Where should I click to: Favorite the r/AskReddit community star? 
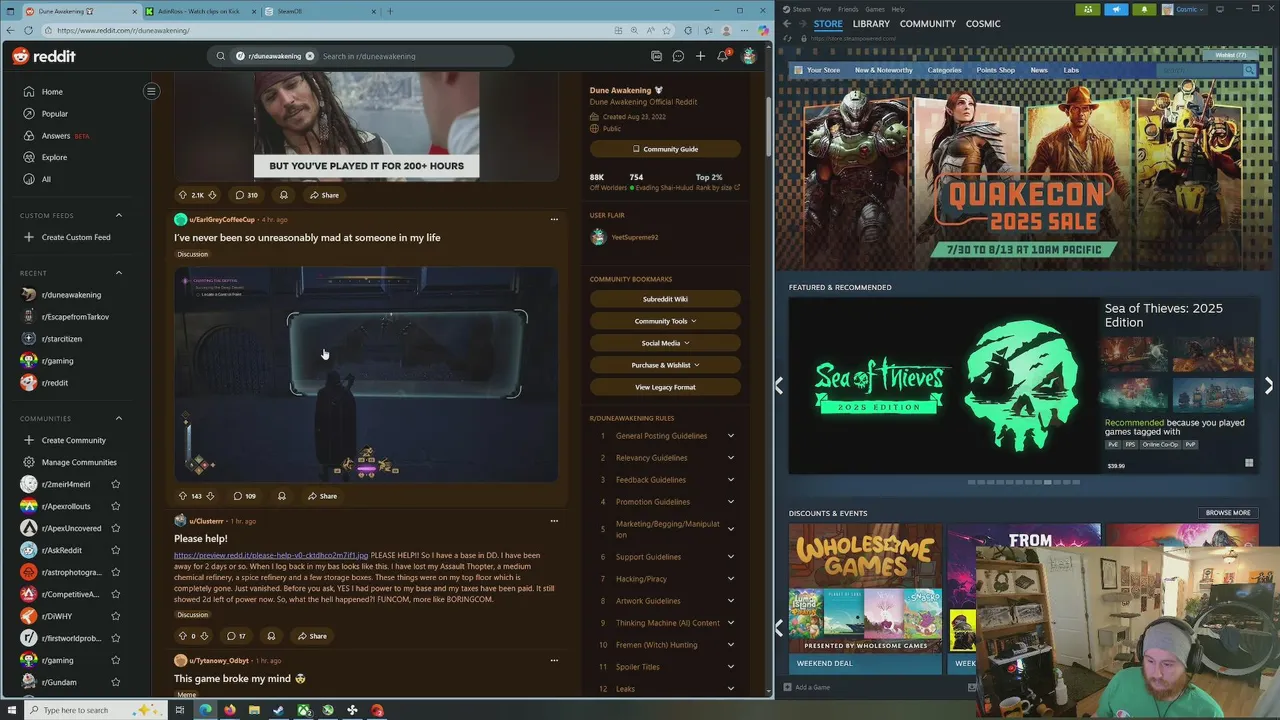[116, 550]
